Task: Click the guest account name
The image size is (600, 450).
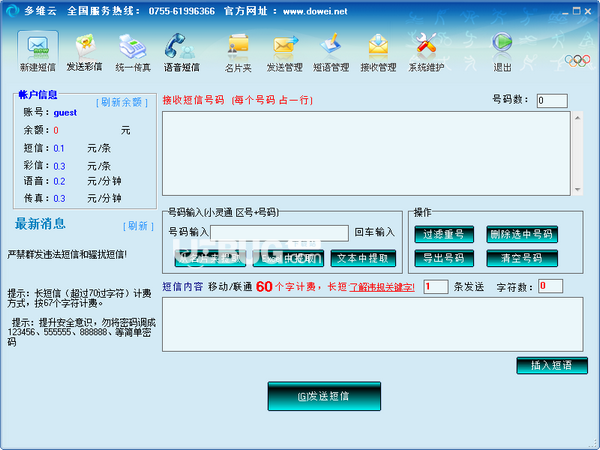Action: [65, 112]
